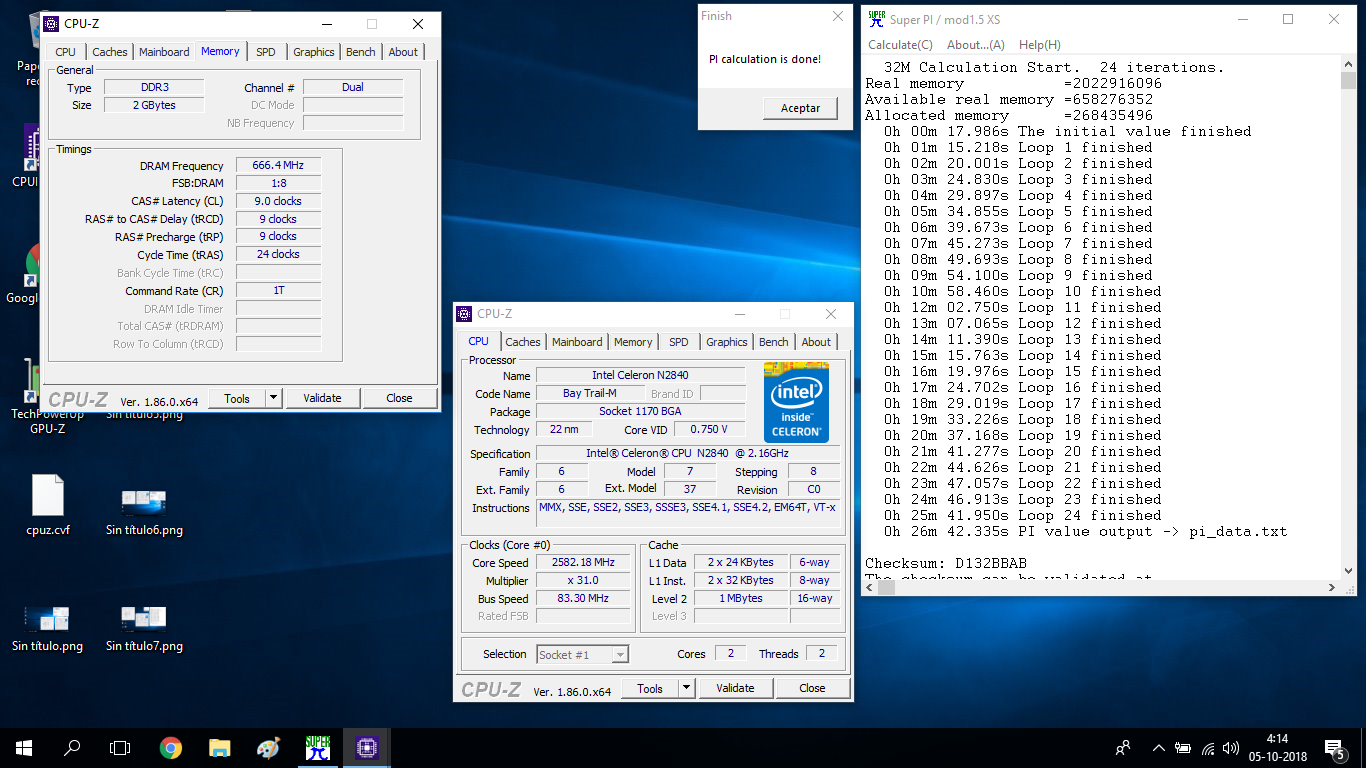Switch to CPU-Z taskbar icon
1366x768 pixels.
tap(366, 747)
